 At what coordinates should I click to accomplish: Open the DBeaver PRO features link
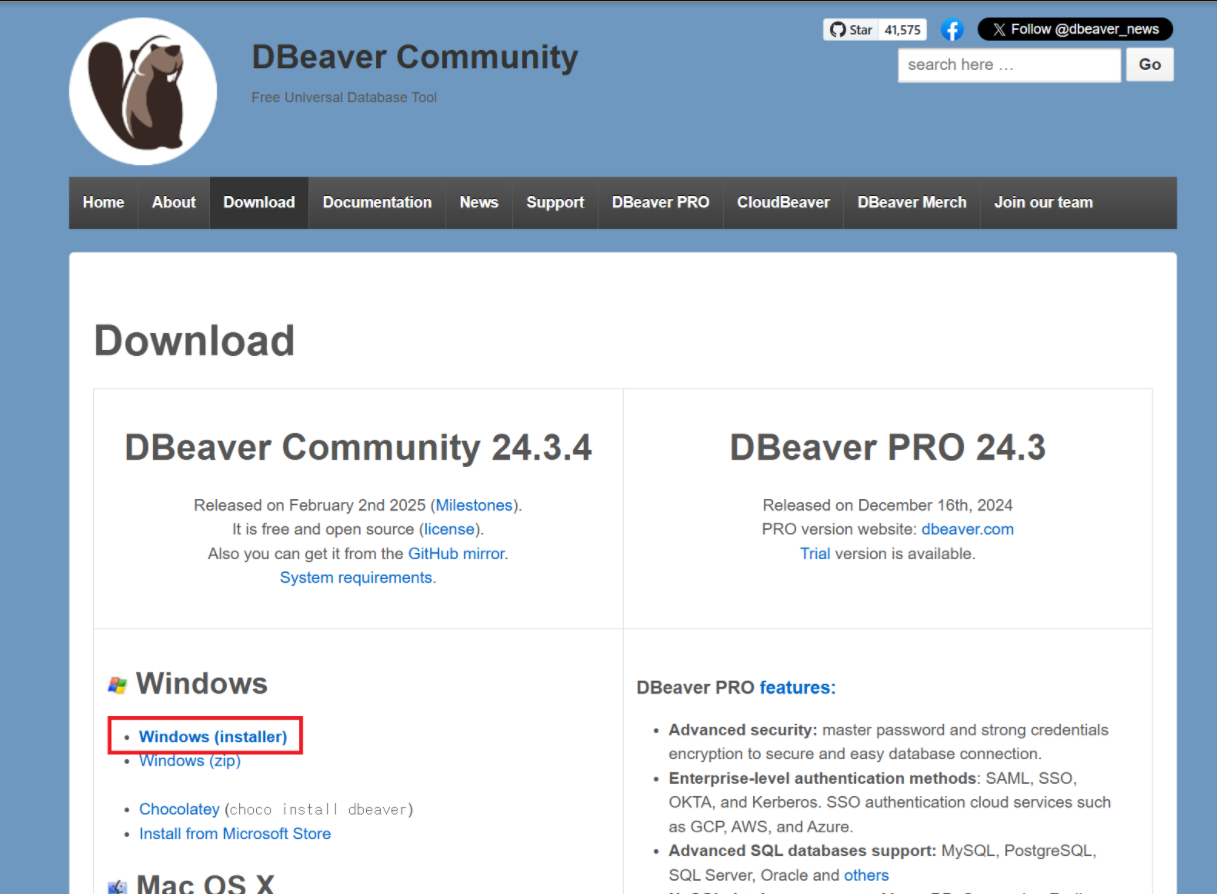tap(798, 687)
